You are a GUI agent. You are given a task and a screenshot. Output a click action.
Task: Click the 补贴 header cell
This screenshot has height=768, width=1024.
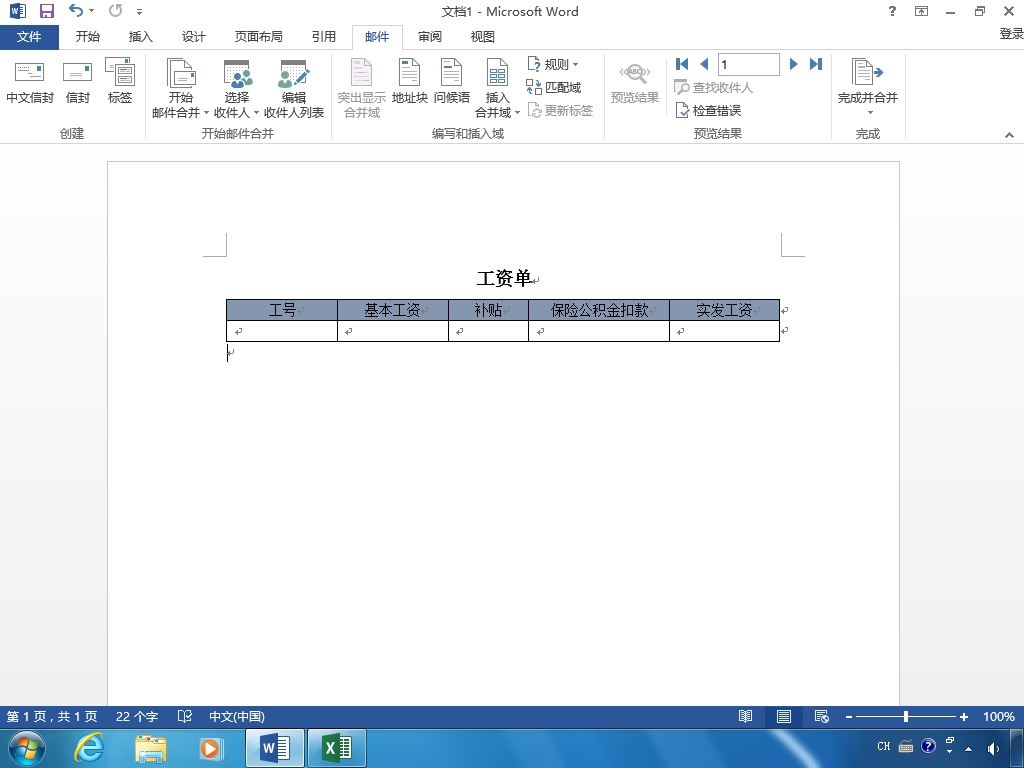(x=488, y=310)
